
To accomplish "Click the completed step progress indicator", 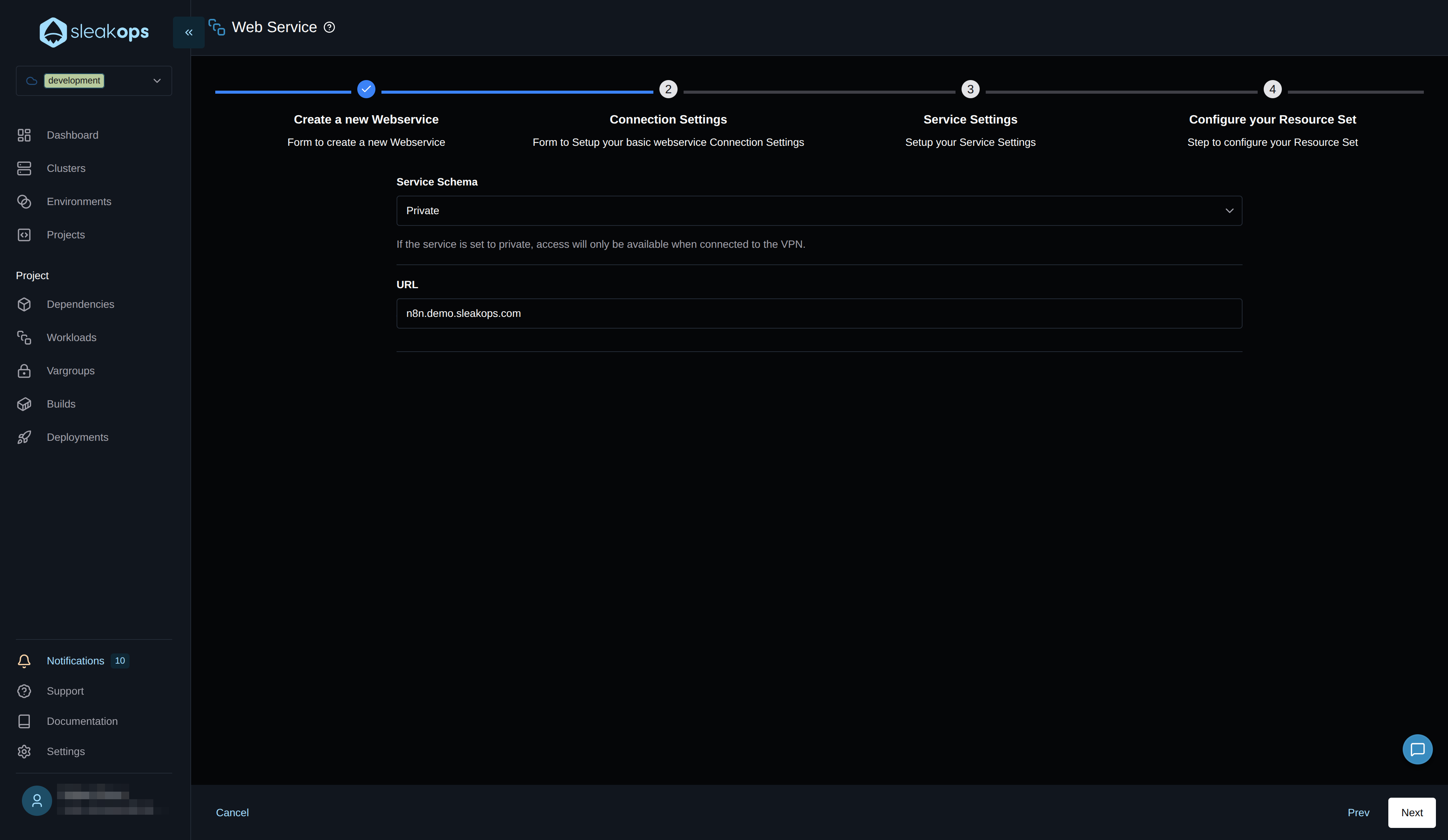I will pyautogui.click(x=366, y=89).
